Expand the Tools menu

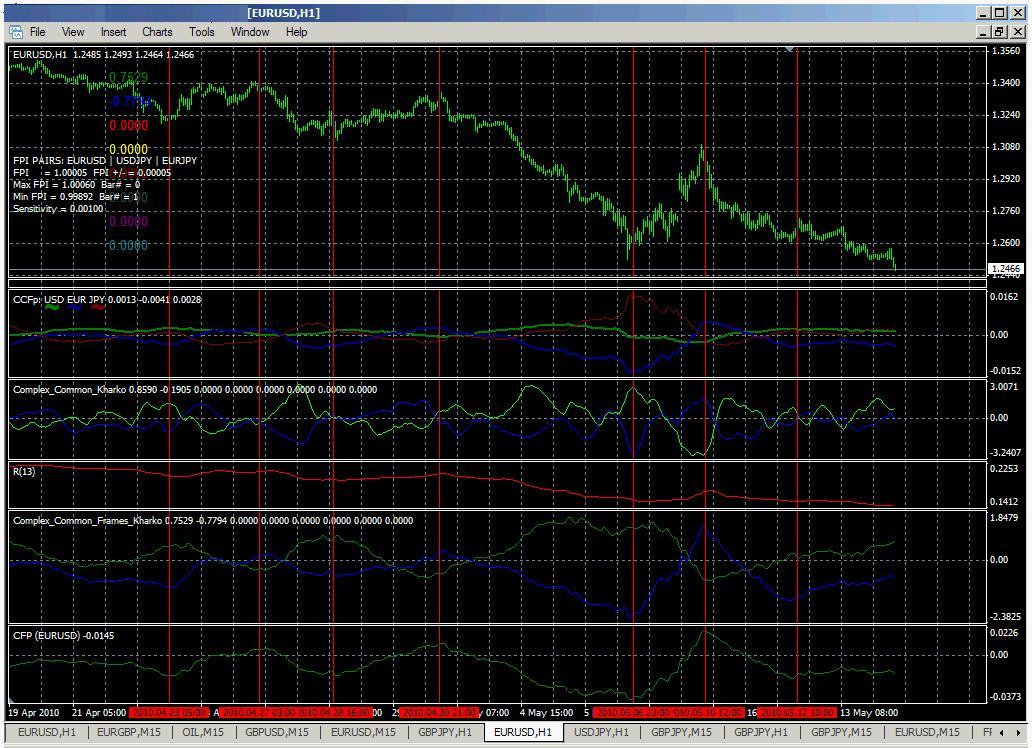202,32
